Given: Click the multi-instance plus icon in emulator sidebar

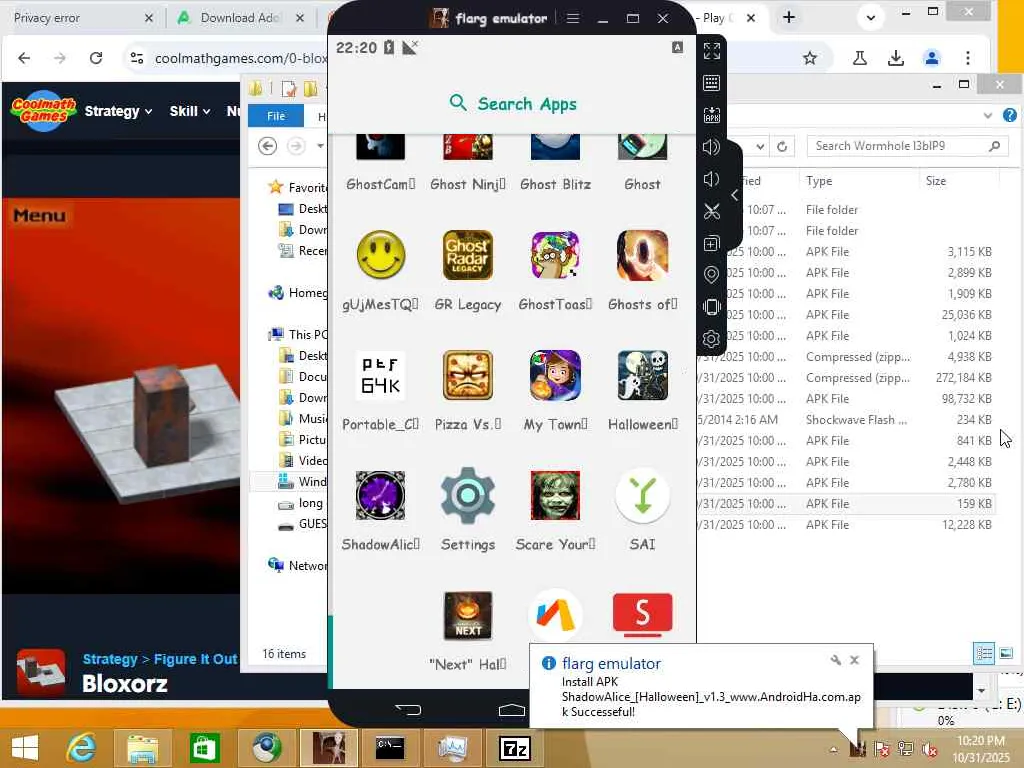Looking at the screenshot, I should (712, 244).
